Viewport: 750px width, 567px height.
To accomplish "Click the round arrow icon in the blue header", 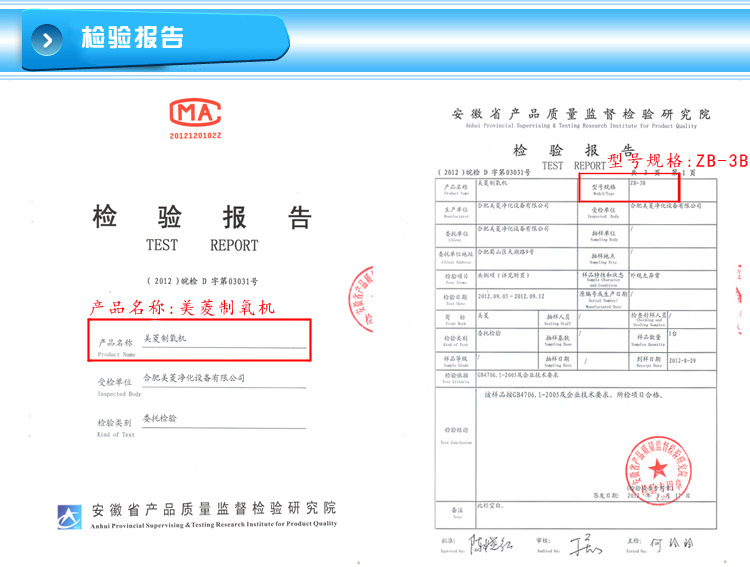I will coord(47,40).
